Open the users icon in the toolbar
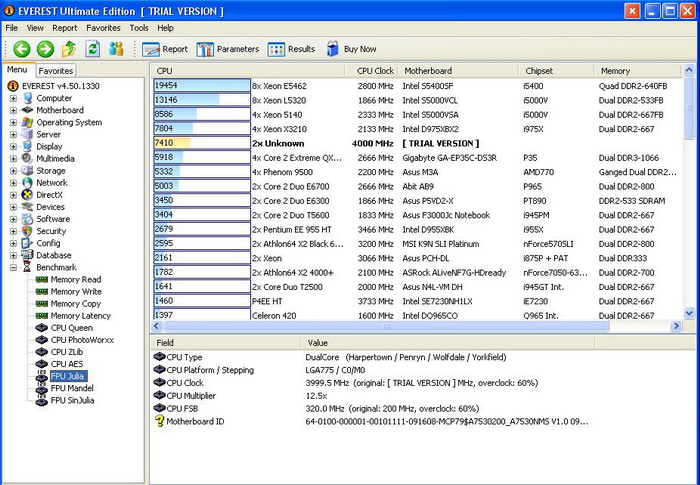This screenshot has width=700, height=485. 116,49
